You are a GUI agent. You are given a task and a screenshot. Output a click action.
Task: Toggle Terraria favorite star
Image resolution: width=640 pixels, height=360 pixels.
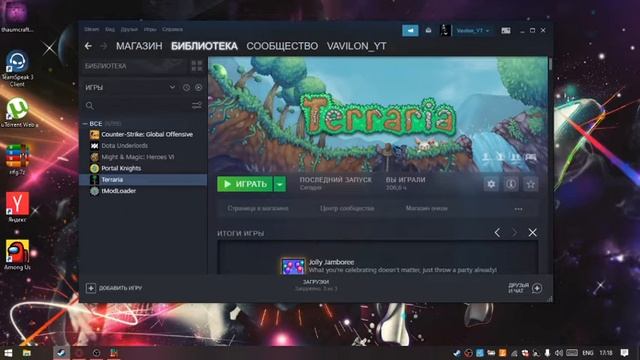point(530,184)
